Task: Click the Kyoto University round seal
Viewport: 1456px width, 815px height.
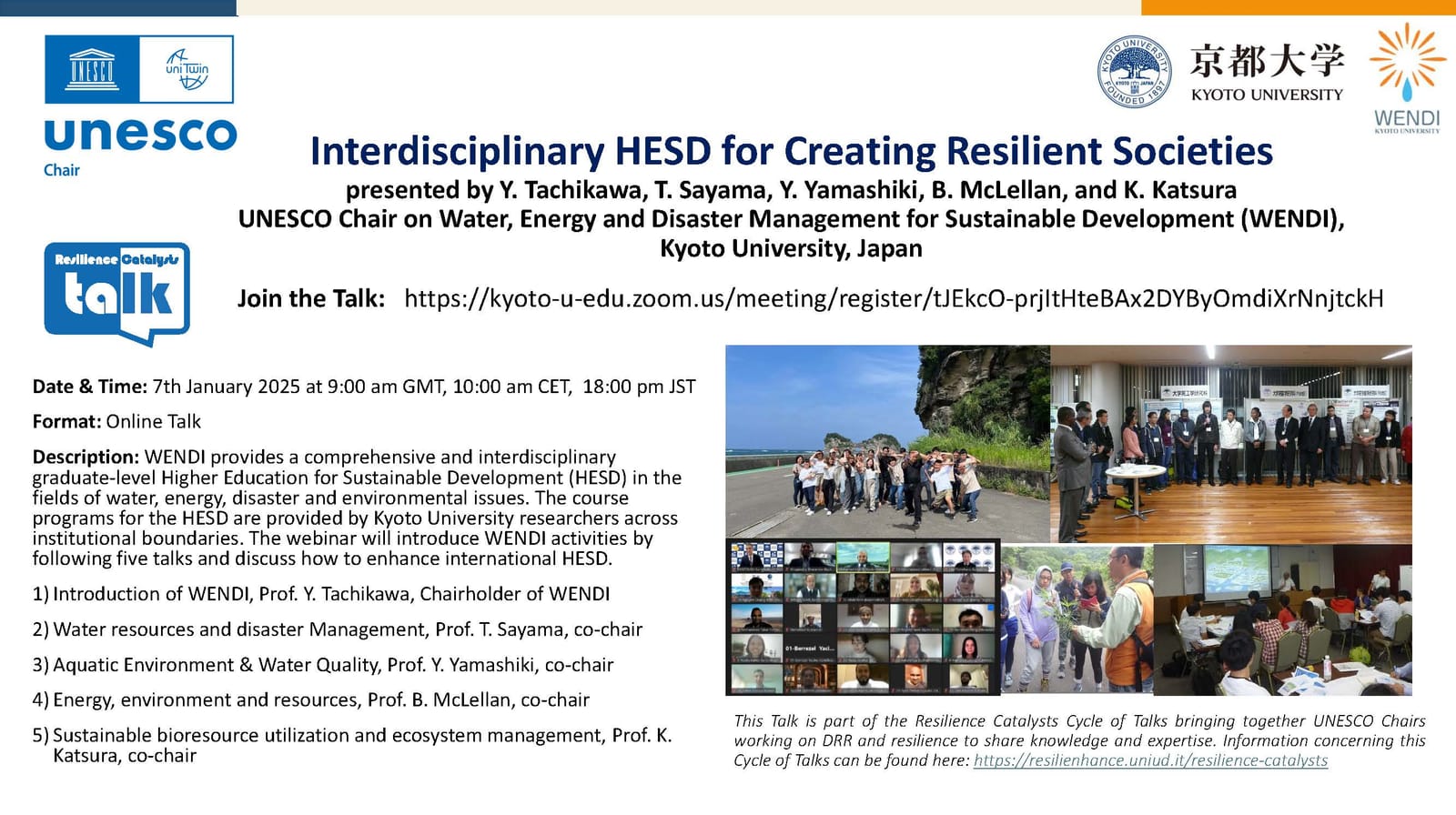Action: click(x=1134, y=72)
